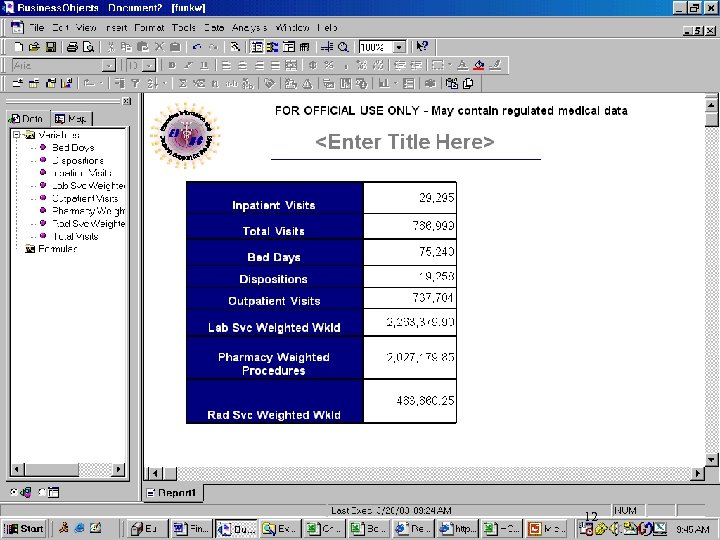Save the document with the floppy disk icon
The height and width of the screenshot is (540, 720).
(51, 46)
